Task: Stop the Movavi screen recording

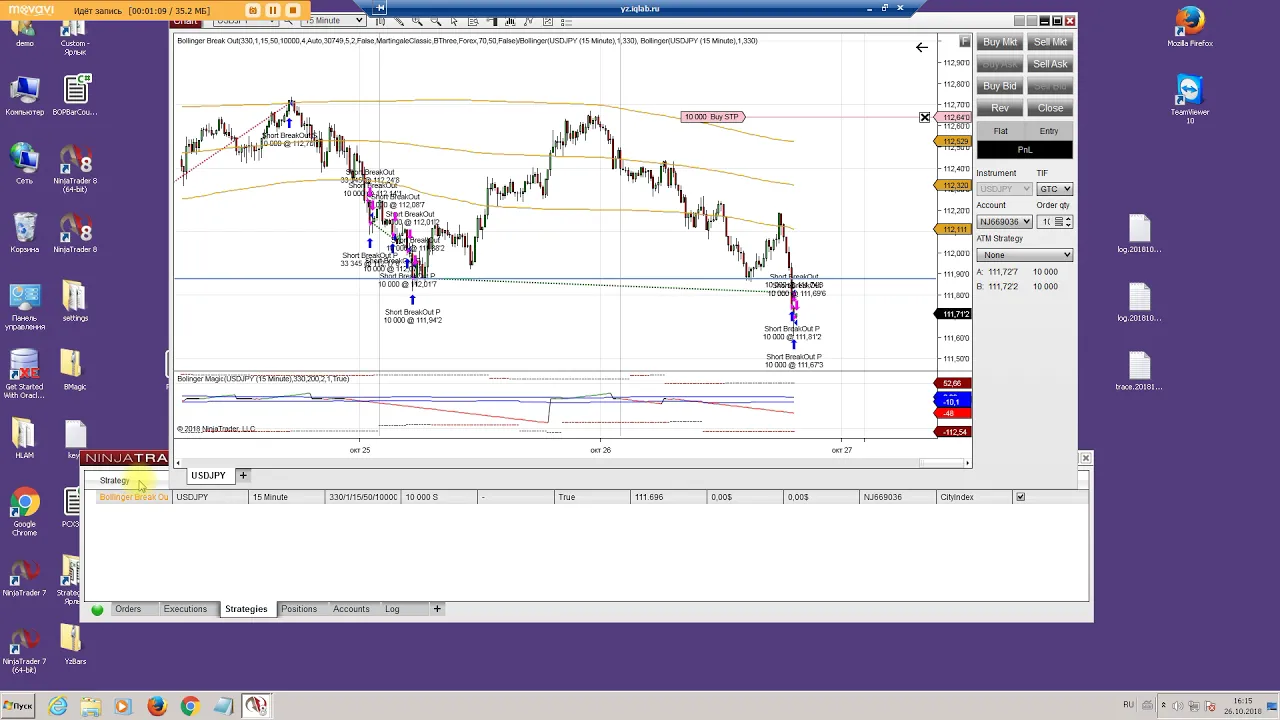Action: pos(293,10)
